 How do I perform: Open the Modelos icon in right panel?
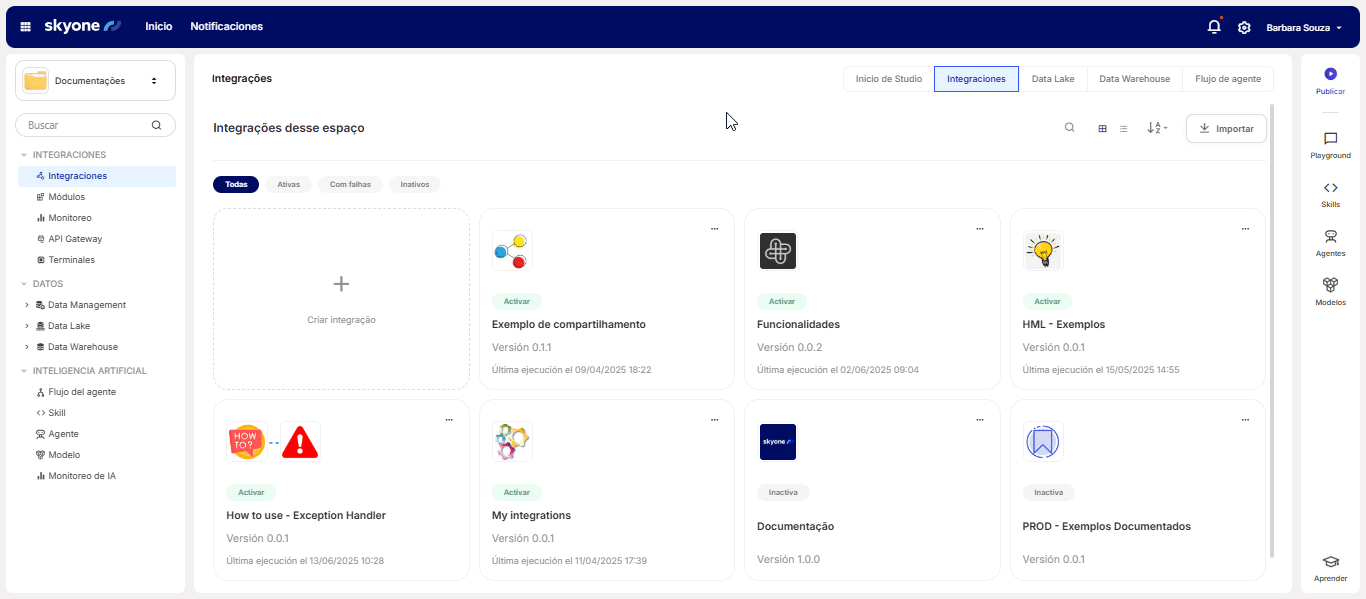1330,286
